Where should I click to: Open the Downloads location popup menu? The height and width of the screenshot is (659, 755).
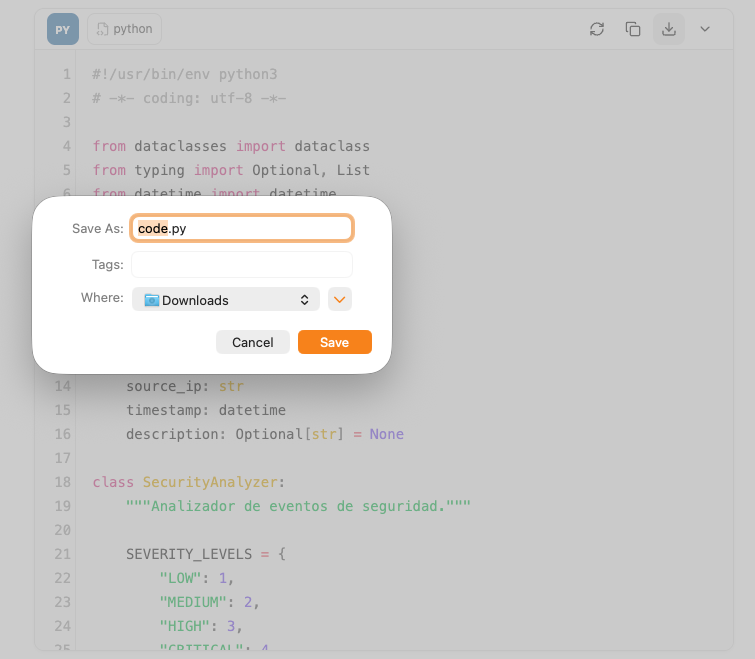click(226, 299)
